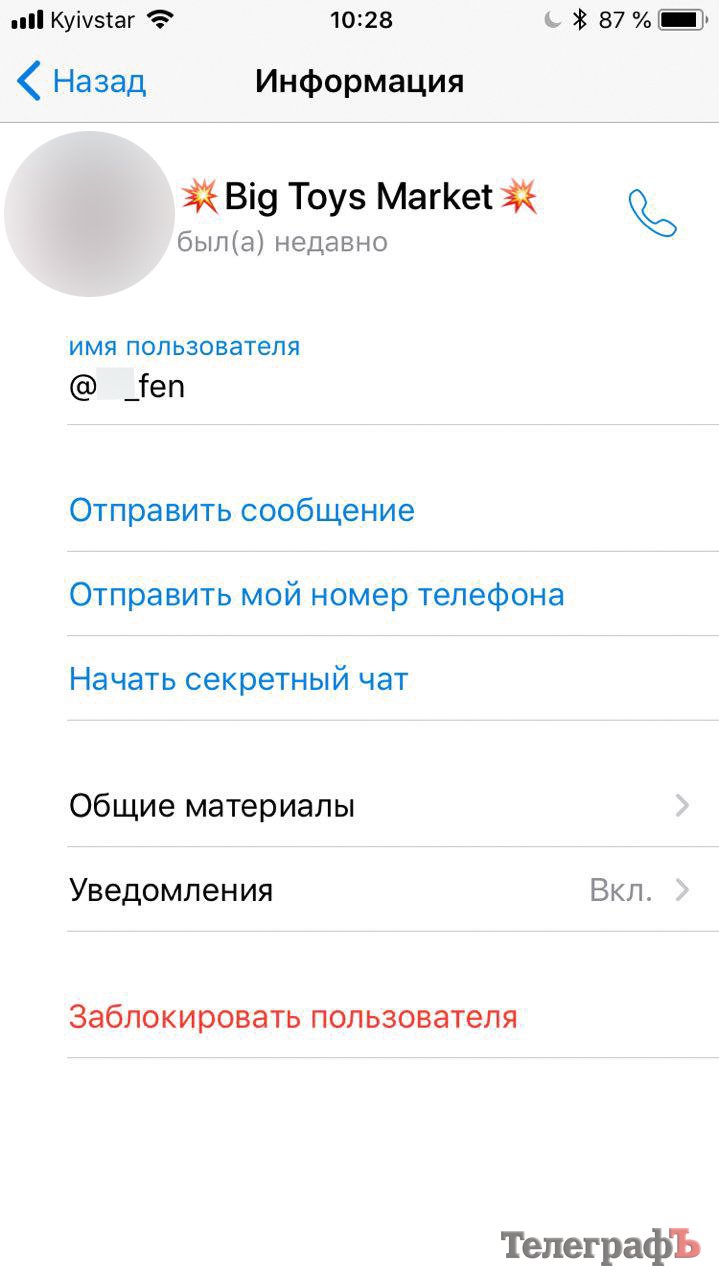Tap Заблокировать пользователя
Image resolution: width=719 pixels, height=1280 pixels.
pos(293,1017)
